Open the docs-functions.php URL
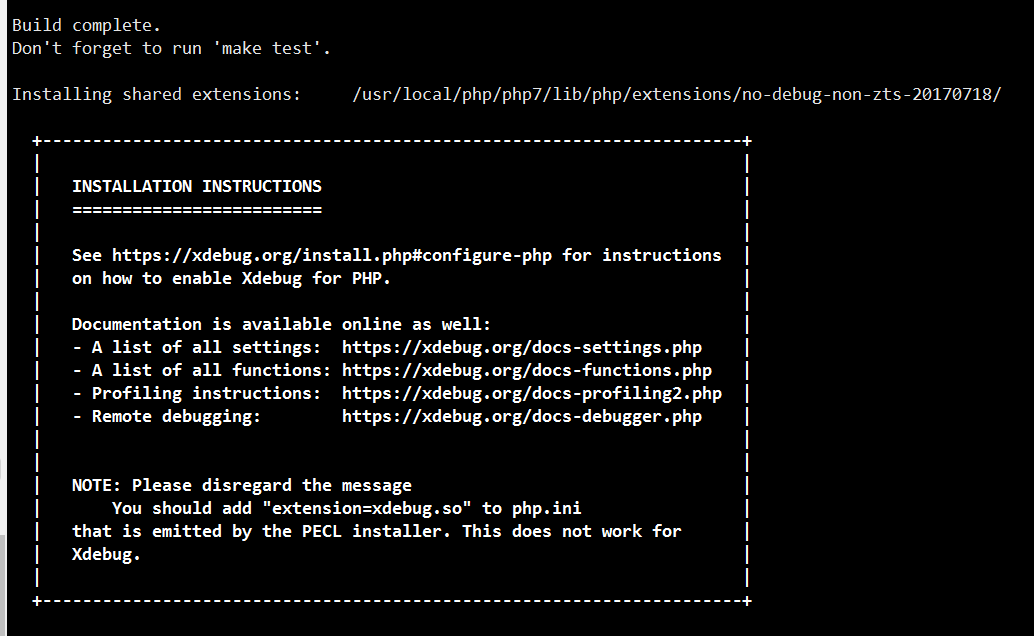1034x636 pixels. point(526,371)
